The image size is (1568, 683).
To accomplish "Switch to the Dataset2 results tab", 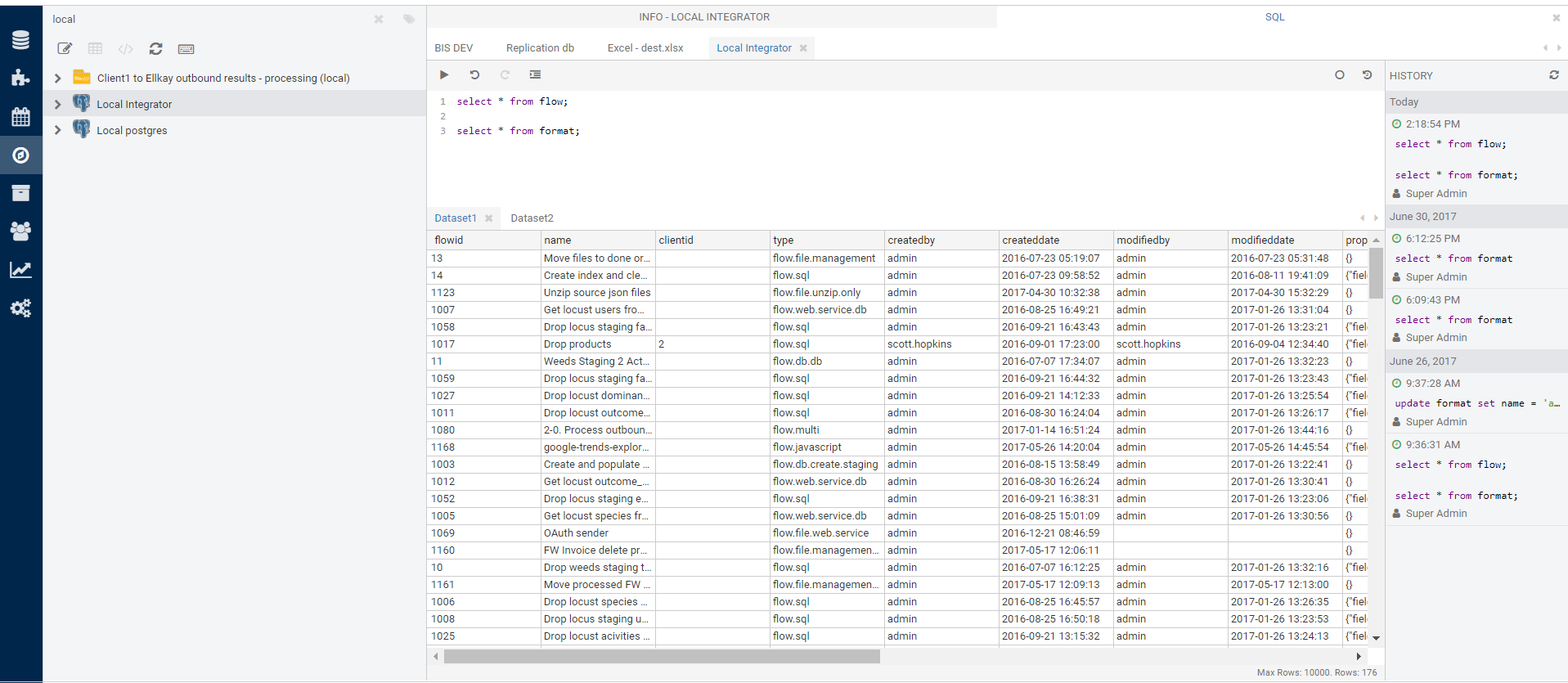I will click(x=532, y=218).
